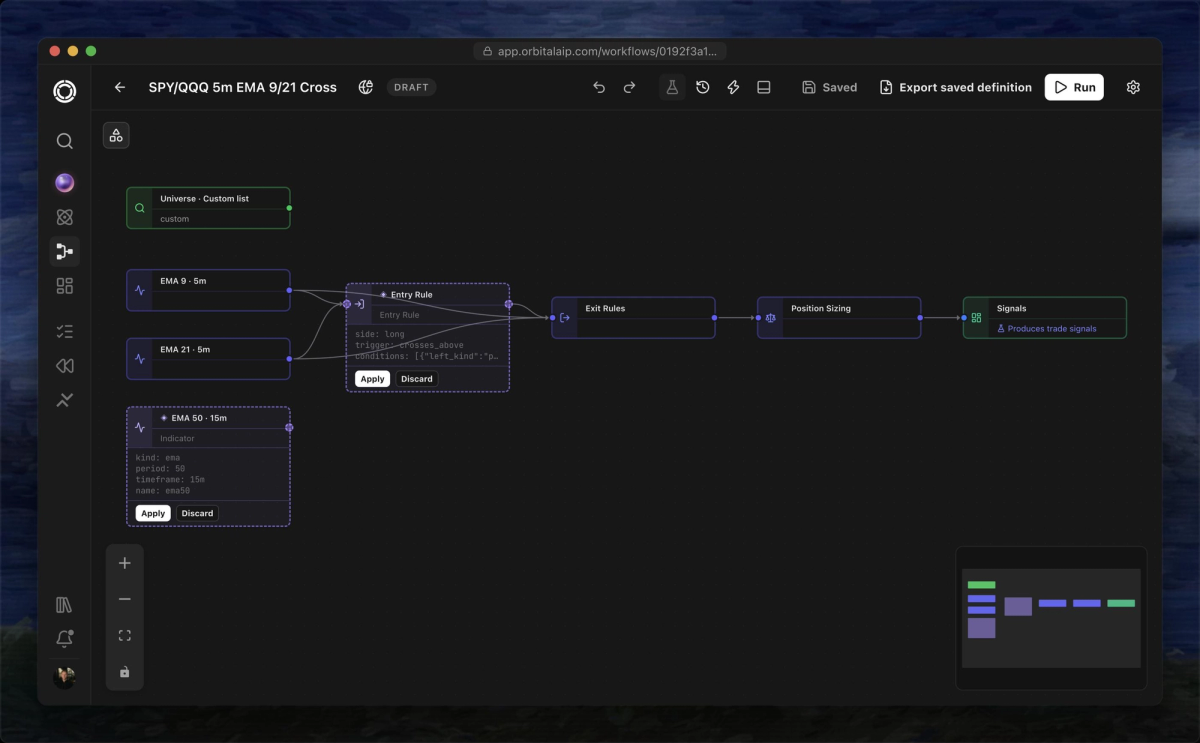This screenshot has height=743, width=1200.
Task: Run the workflow
Action: [x=1074, y=87]
